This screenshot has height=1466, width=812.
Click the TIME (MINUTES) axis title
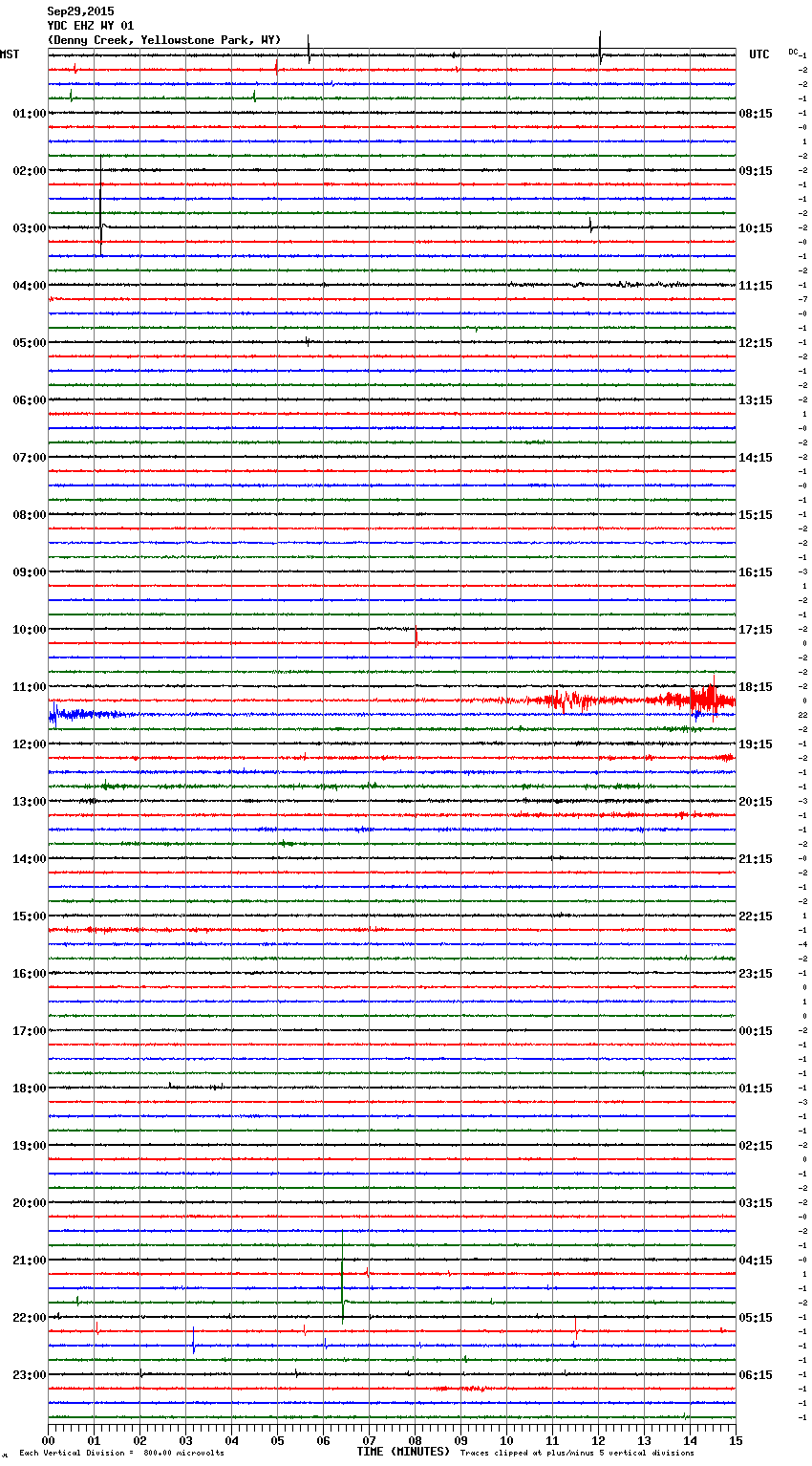(x=403, y=1452)
